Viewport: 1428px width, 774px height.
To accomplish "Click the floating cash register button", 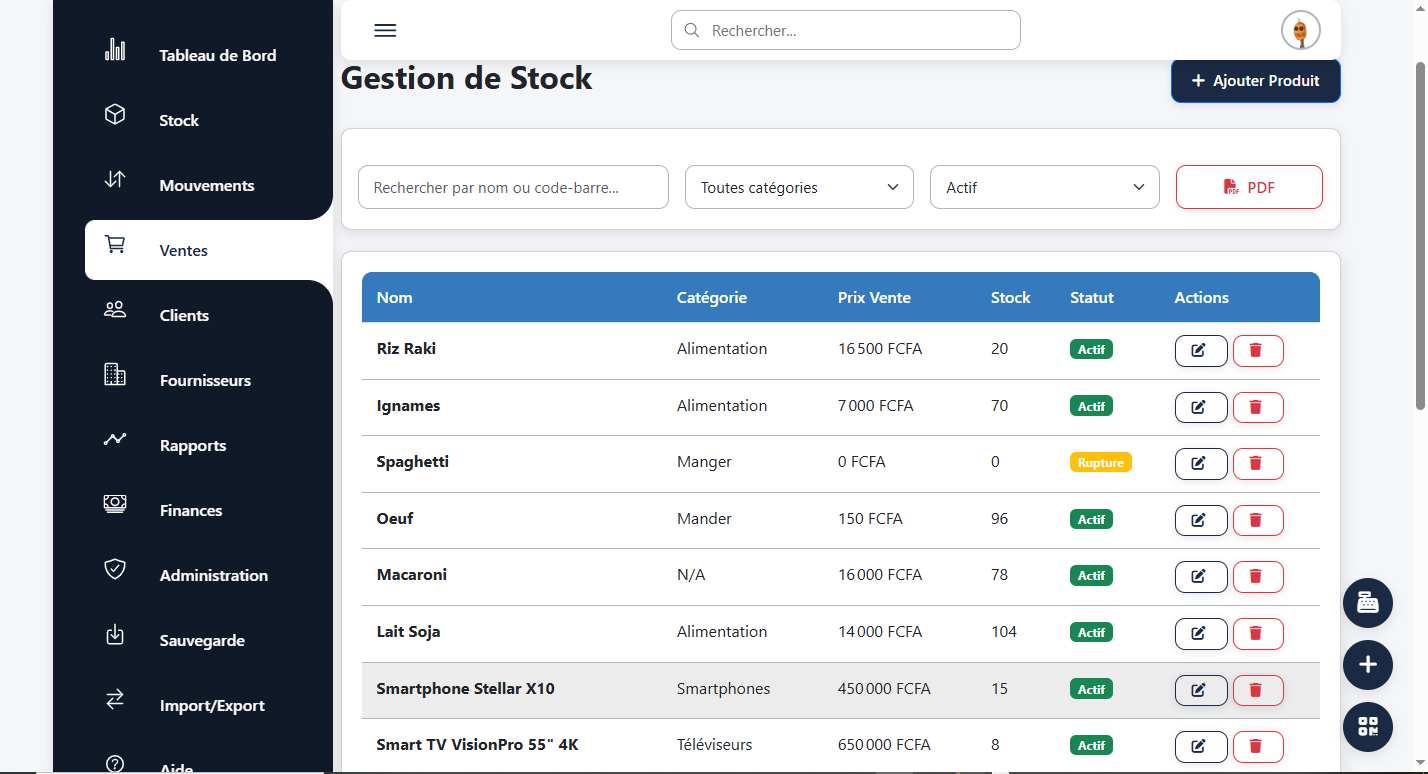I will click(x=1368, y=603).
